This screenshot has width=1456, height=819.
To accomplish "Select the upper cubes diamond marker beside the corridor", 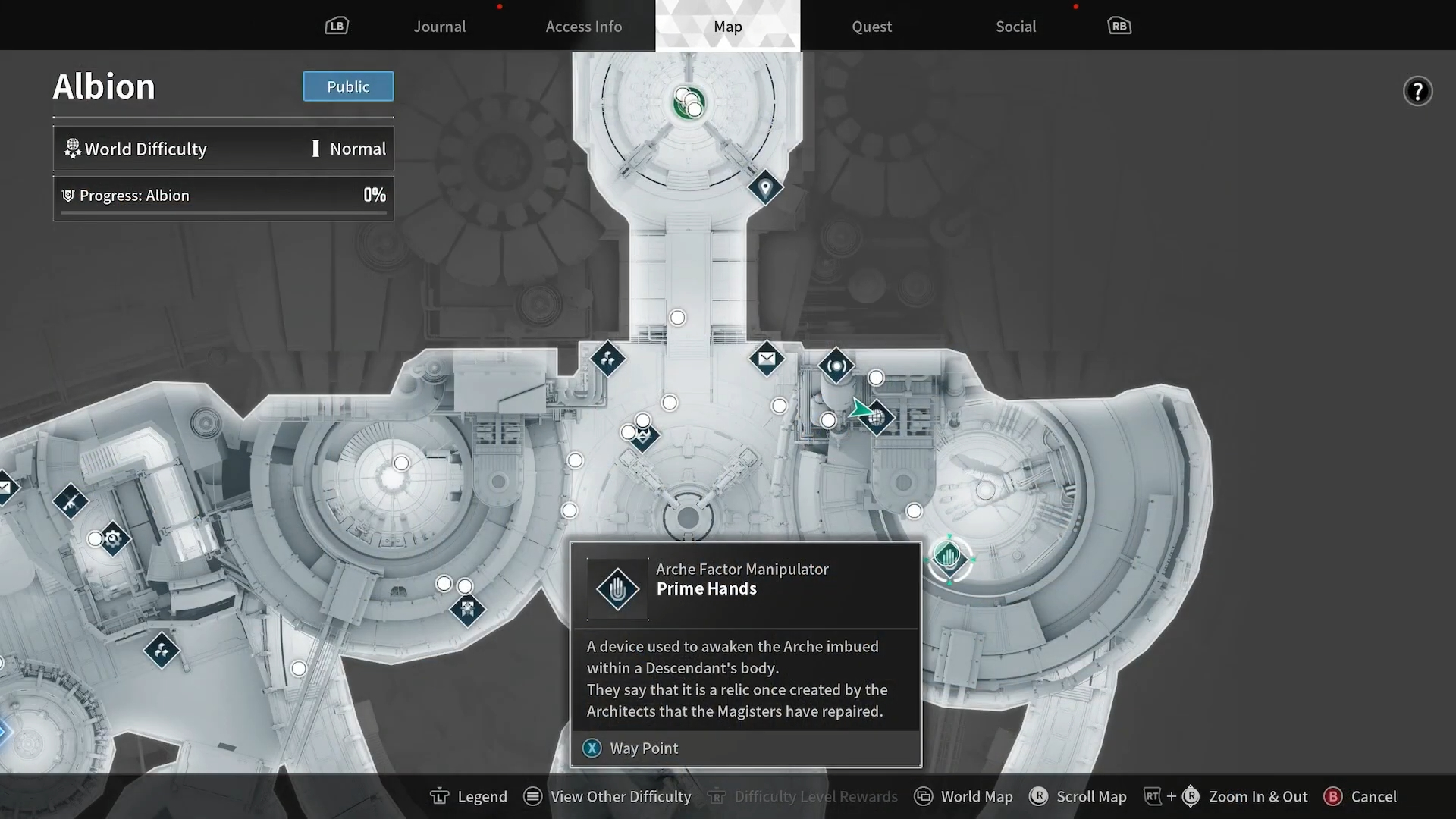I will click(x=607, y=359).
